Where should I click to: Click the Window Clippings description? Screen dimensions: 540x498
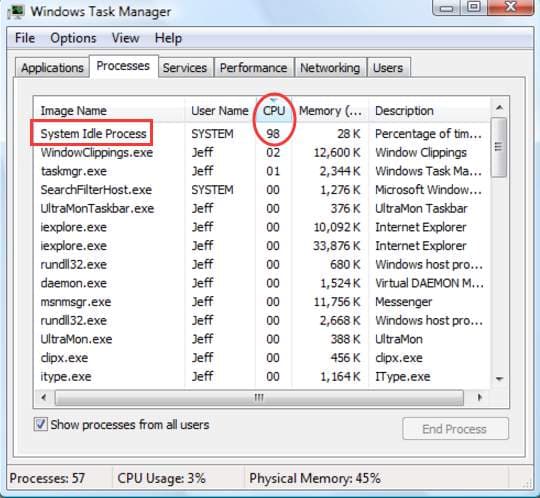pyautogui.click(x=421, y=153)
